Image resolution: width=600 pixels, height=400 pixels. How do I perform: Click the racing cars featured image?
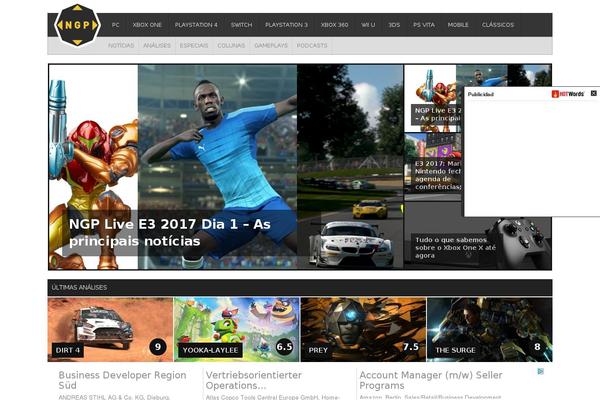[350, 167]
